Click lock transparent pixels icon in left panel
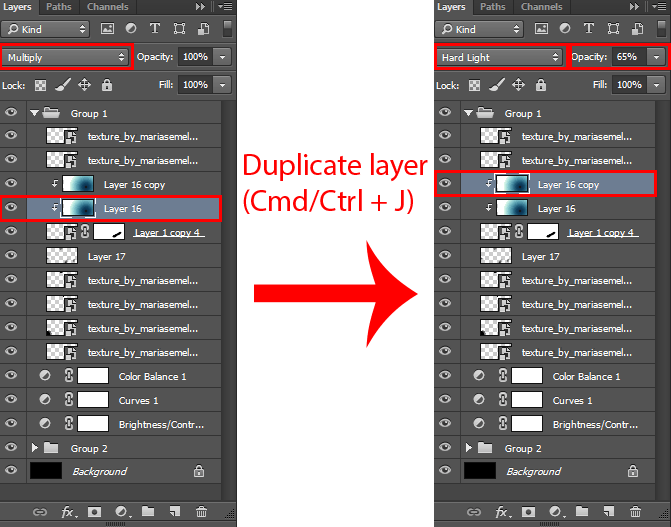 pyautogui.click(x=41, y=85)
